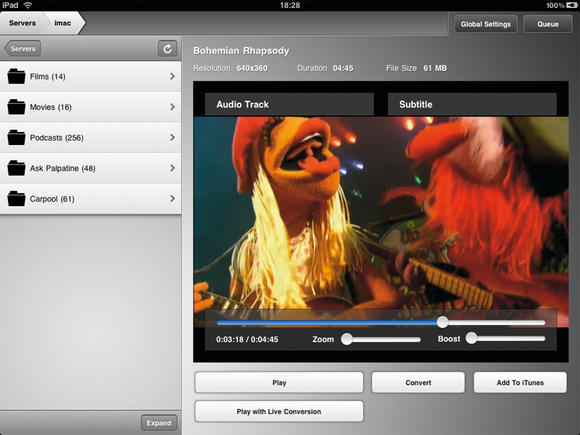The image size is (580, 435).
Task: Open the Audio Track selector
Action: [x=289, y=104]
